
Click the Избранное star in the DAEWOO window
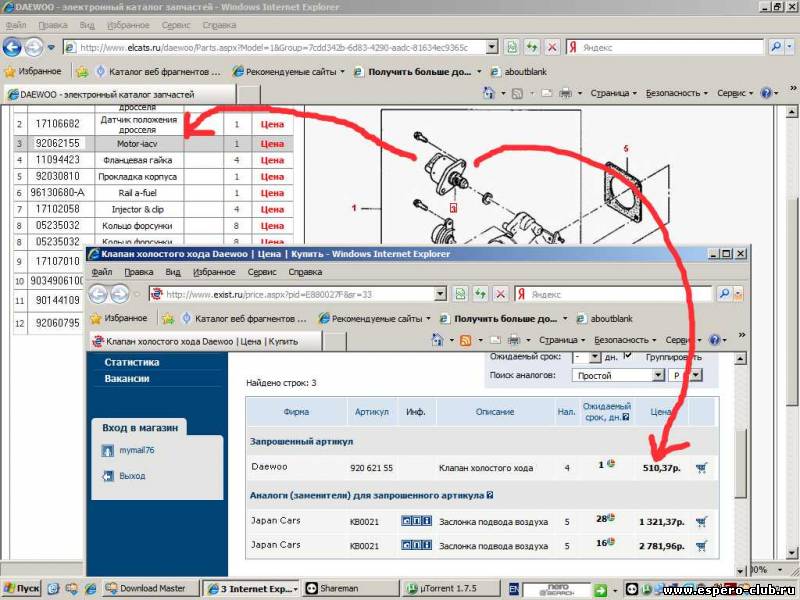pos(10,72)
